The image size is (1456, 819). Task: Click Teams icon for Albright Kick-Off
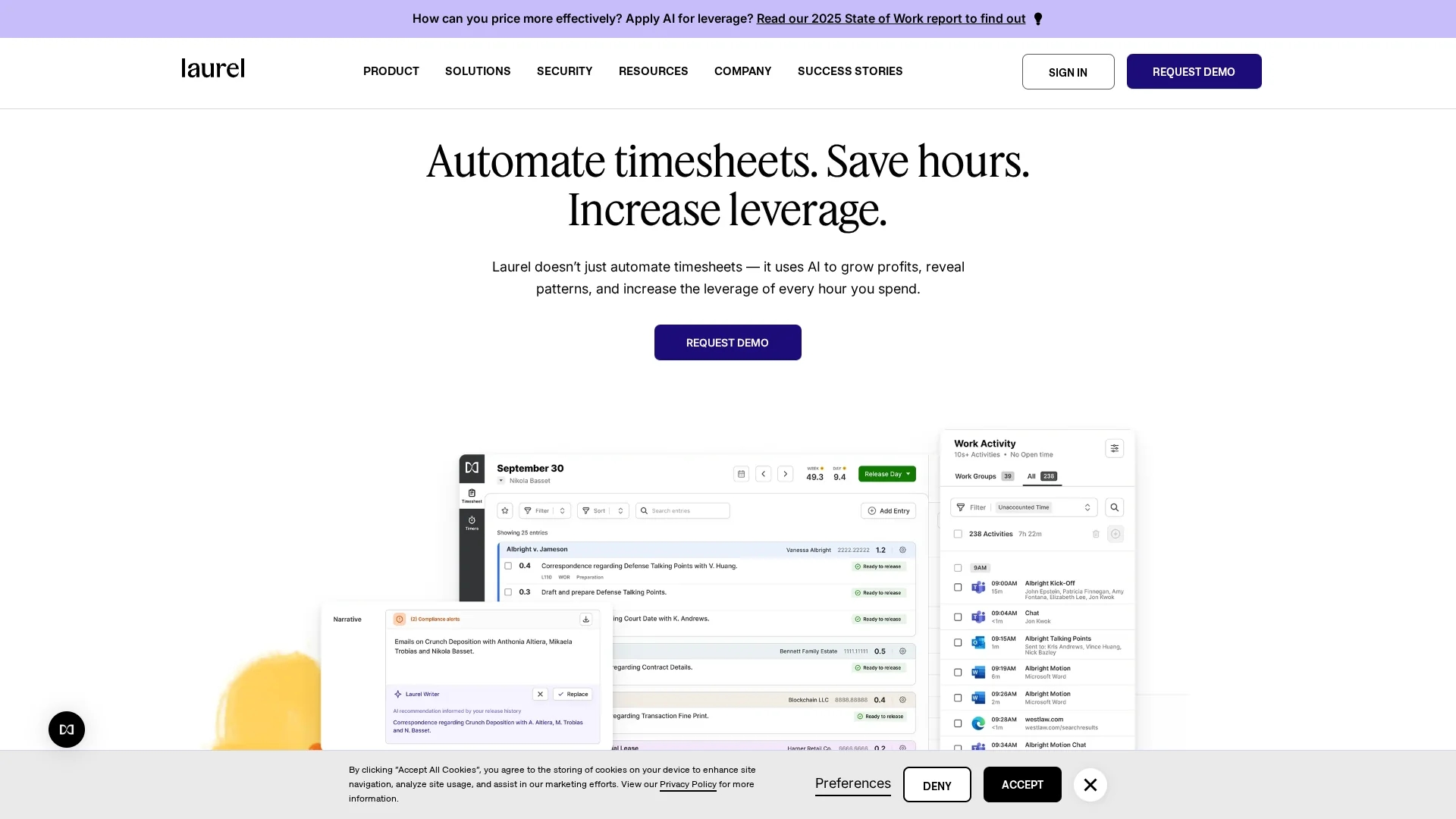(x=979, y=588)
